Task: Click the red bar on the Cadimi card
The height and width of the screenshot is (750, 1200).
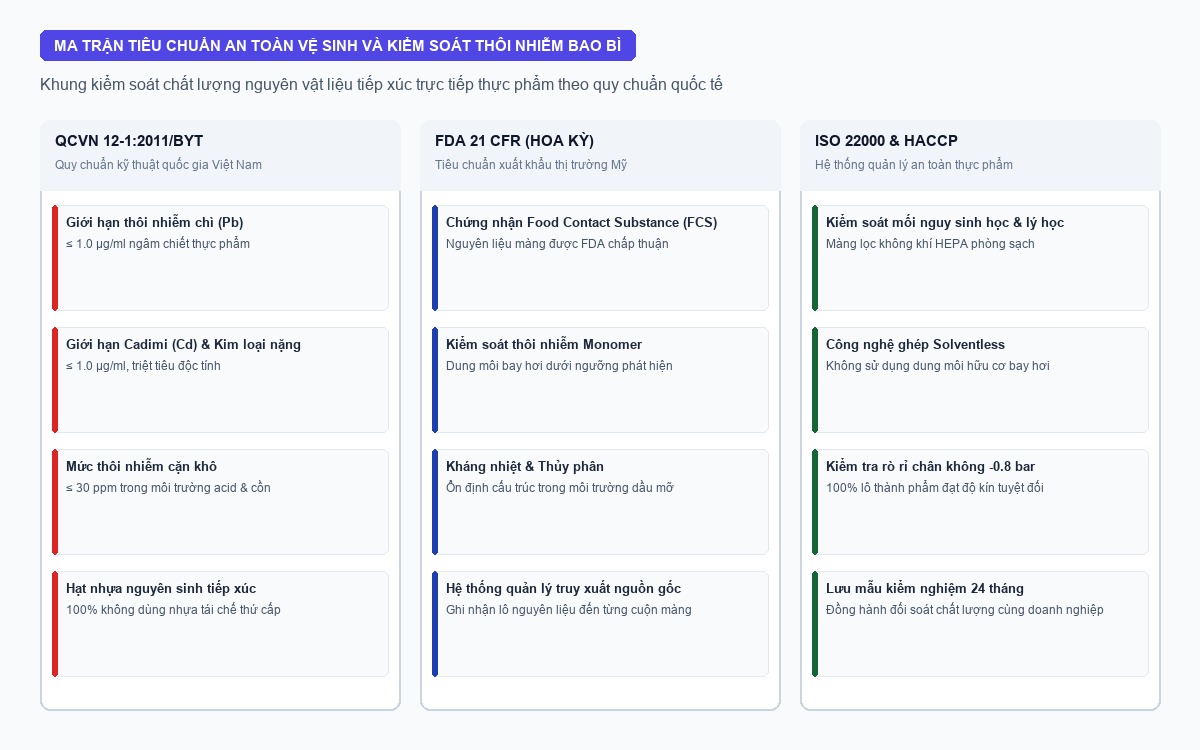Action: point(55,380)
